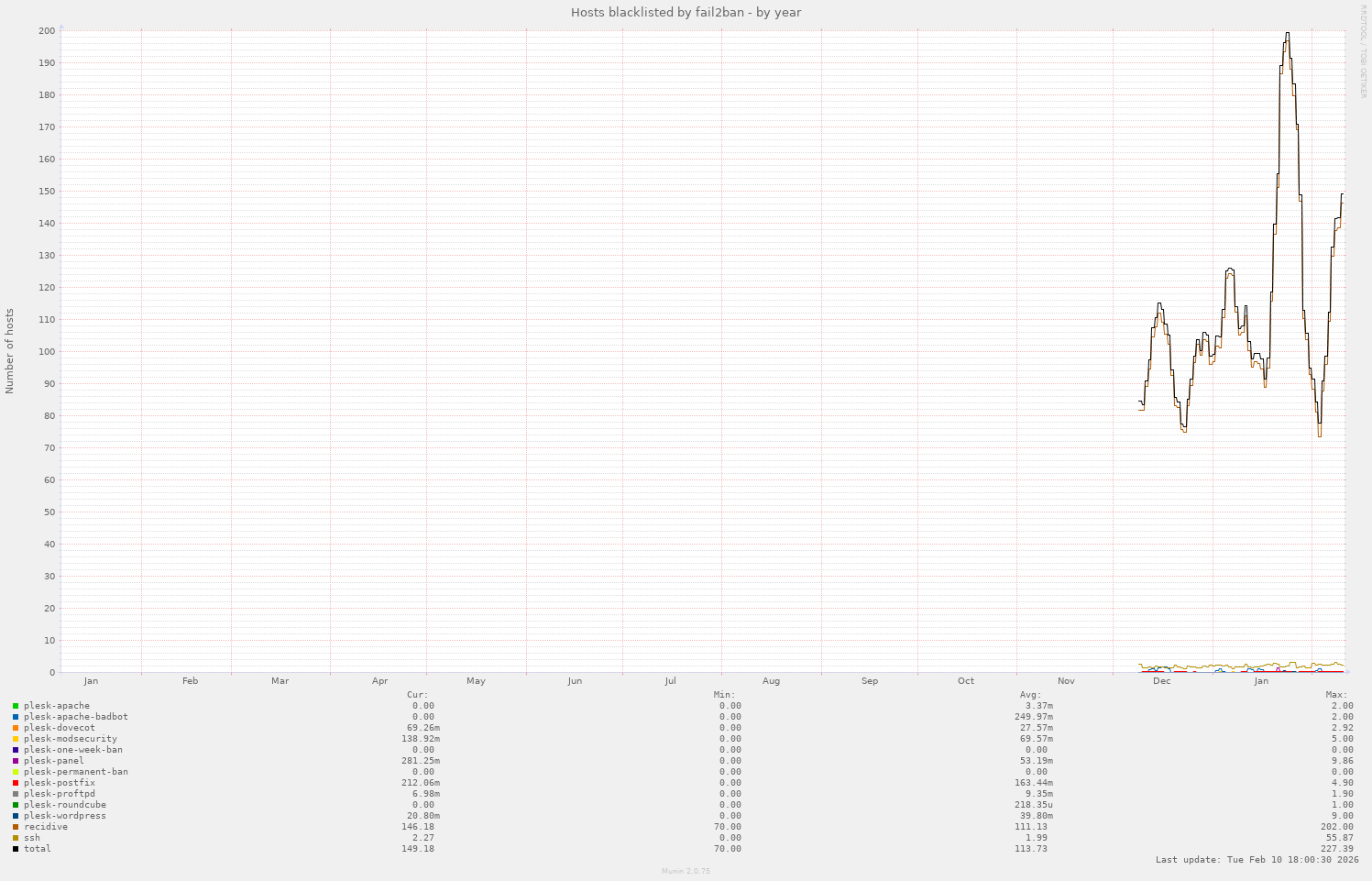Click the total row's max value 227.39
Viewport: 1372px width, 881px height.
click(1336, 849)
